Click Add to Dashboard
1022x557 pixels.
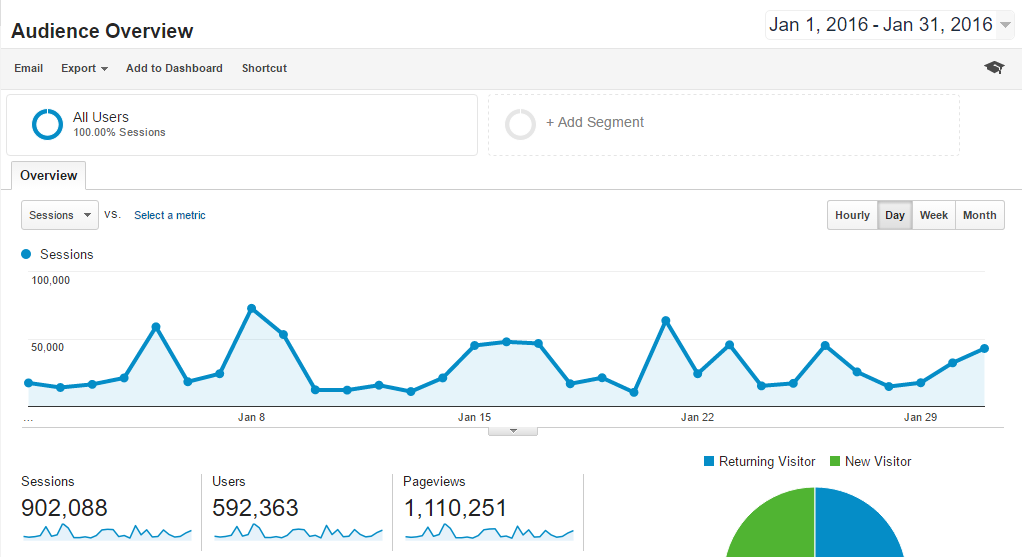point(174,68)
